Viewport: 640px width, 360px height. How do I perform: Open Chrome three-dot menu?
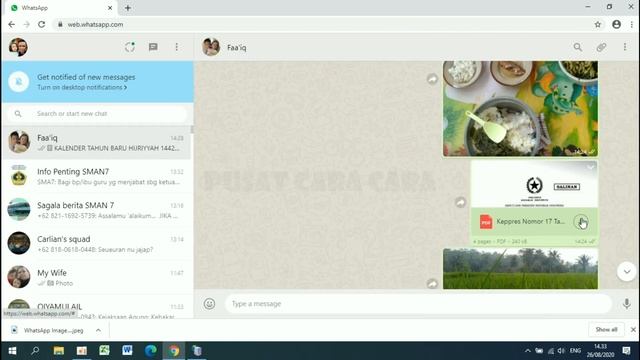pyautogui.click(x=631, y=24)
